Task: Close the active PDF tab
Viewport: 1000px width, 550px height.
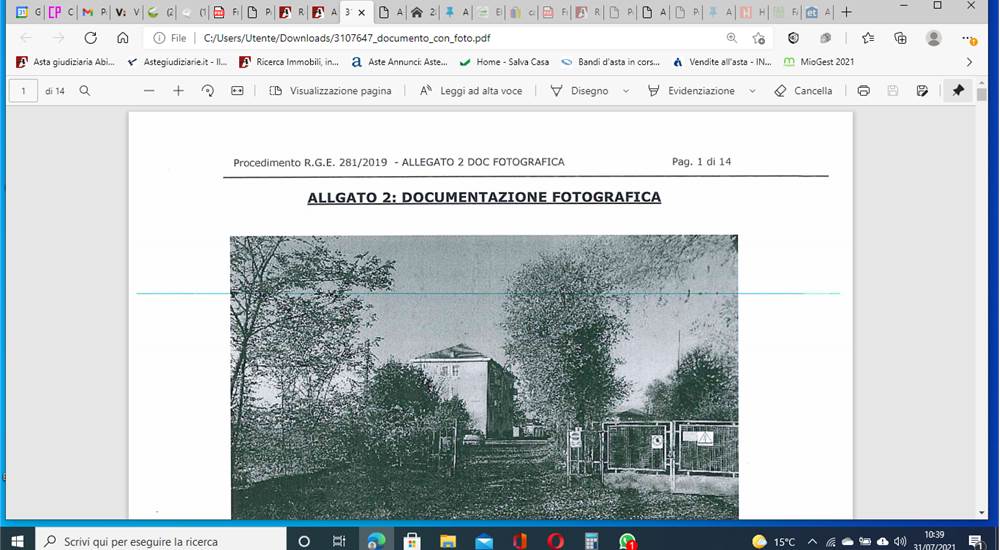Action: [x=362, y=12]
